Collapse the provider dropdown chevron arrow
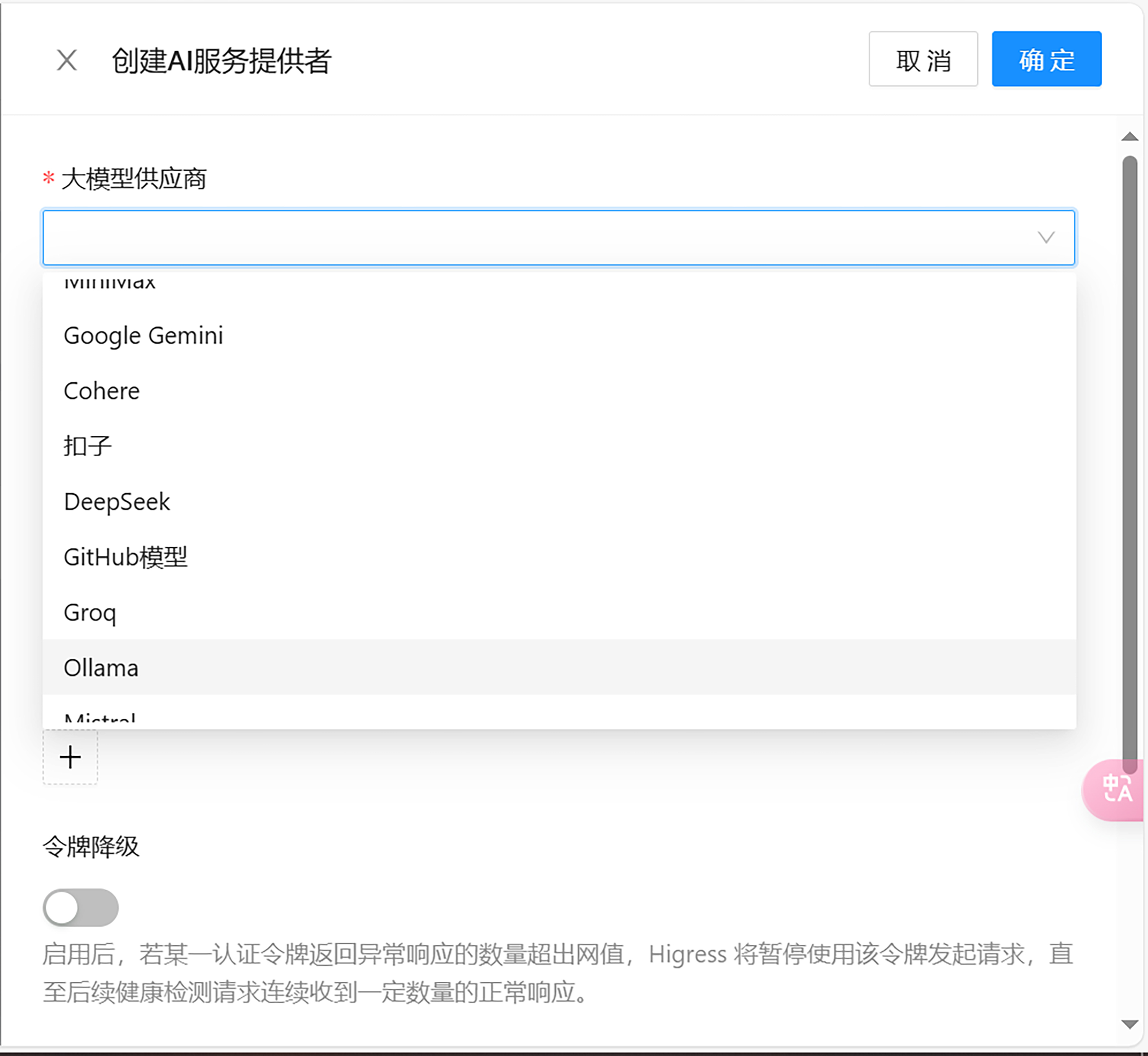 [x=1046, y=237]
